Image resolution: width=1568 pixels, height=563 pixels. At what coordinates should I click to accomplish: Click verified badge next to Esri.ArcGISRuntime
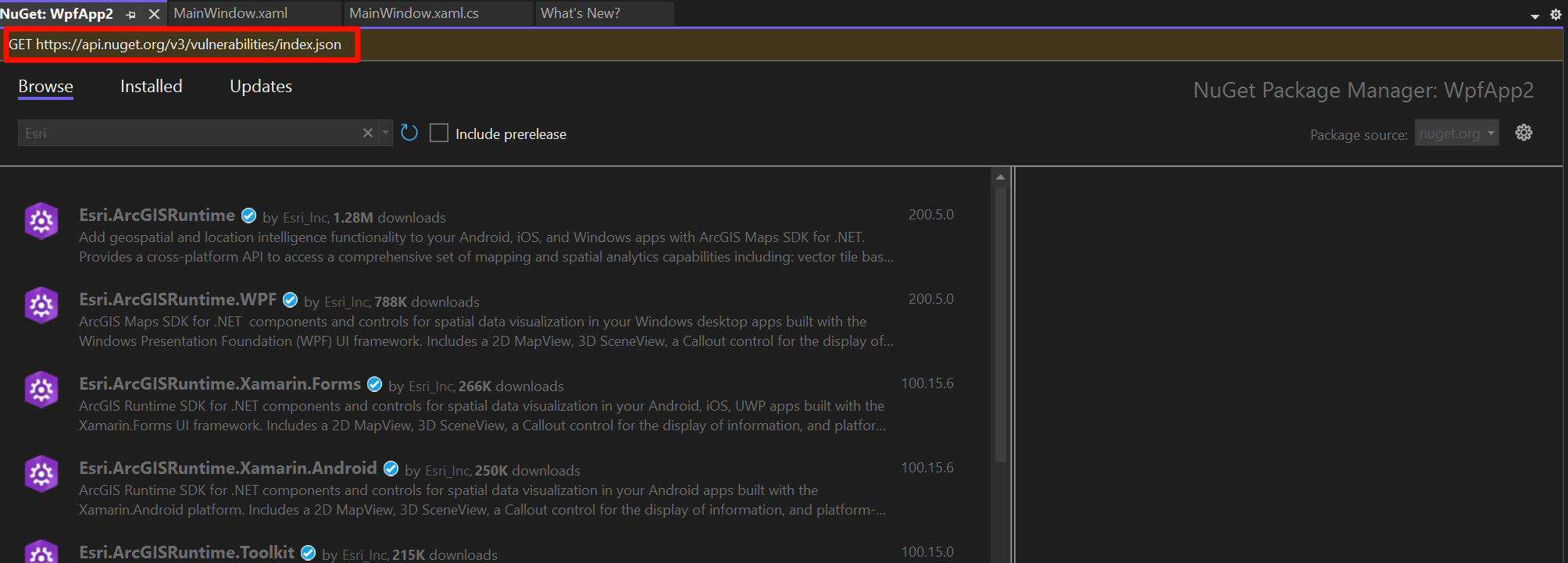[248, 216]
